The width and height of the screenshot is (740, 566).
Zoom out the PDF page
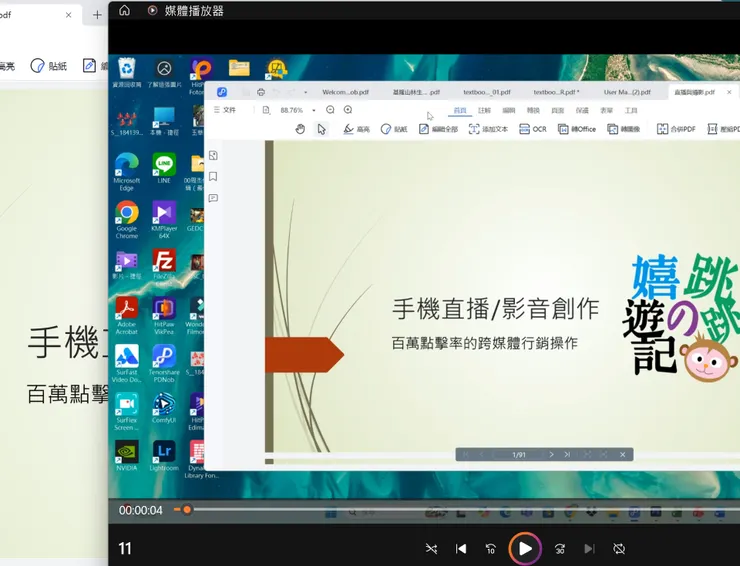330,110
